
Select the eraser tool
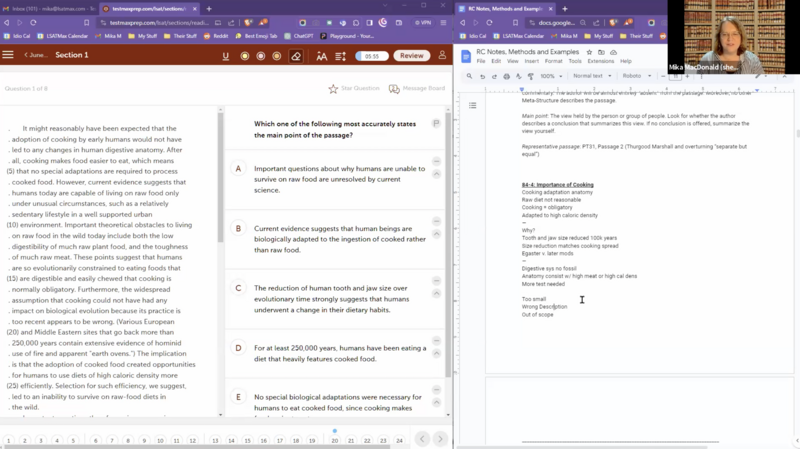coord(295,56)
